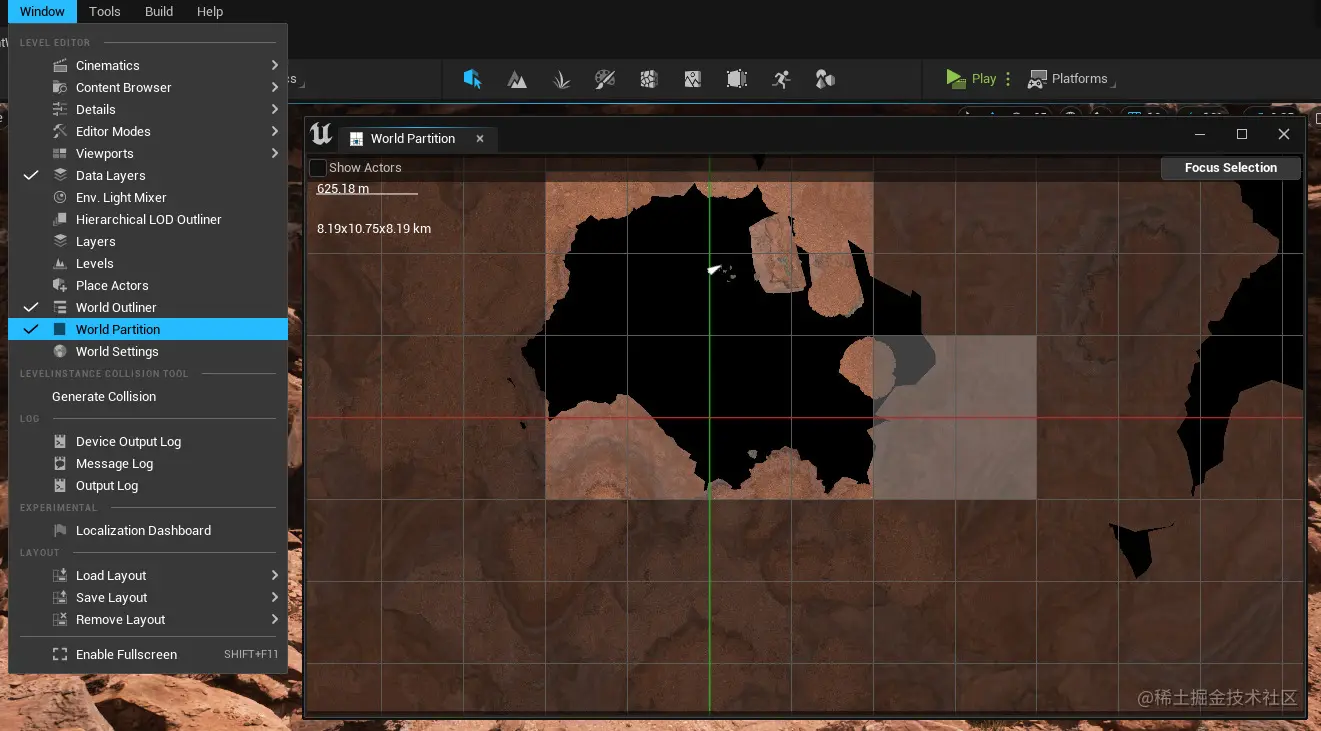
Task: Click the Layers icon in Window menu
Action: click(x=60, y=241)
